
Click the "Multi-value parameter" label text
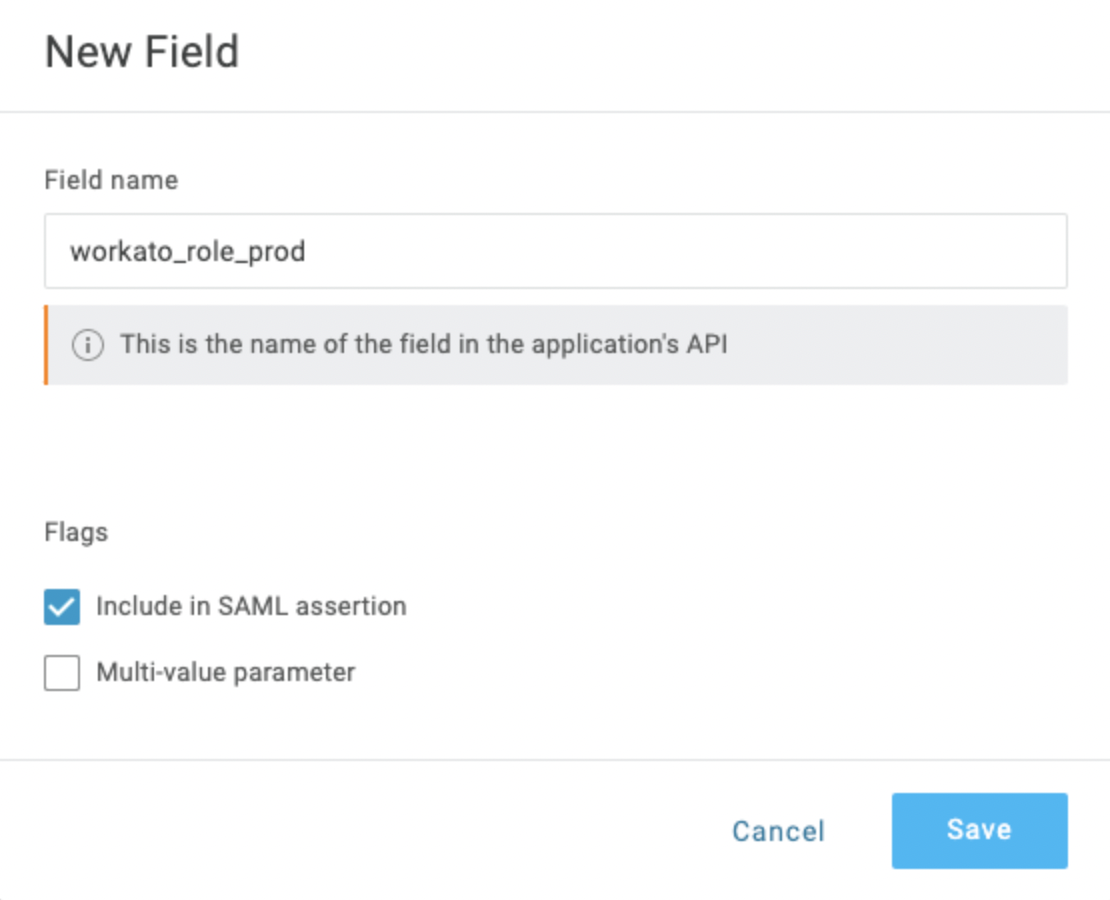tap(225, 672)
